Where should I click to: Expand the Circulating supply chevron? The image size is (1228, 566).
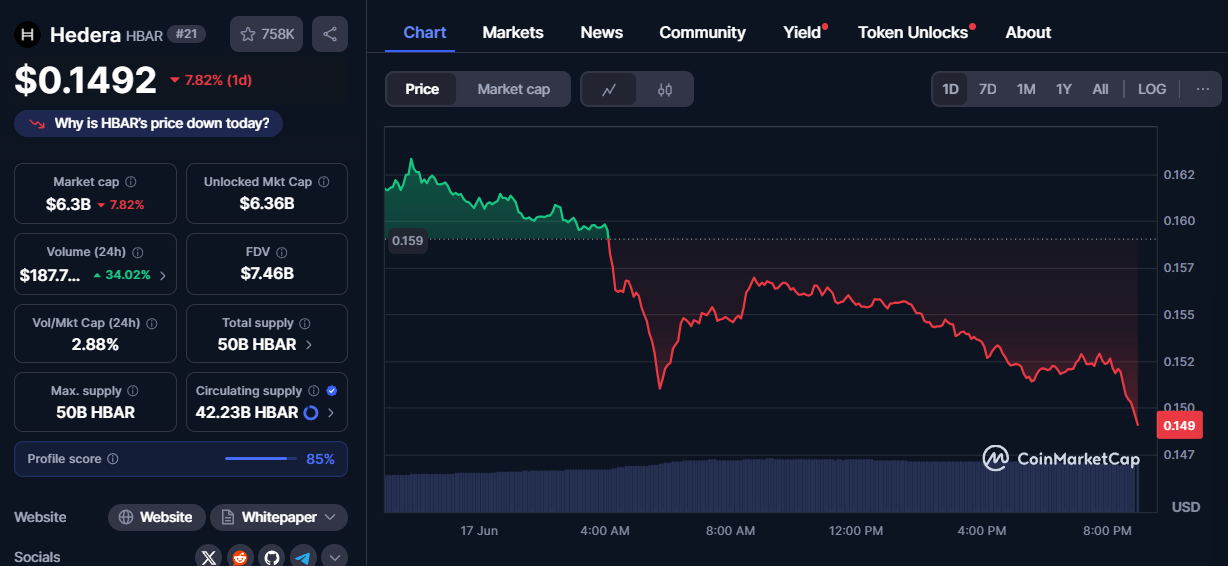click(x=331, y=413)
